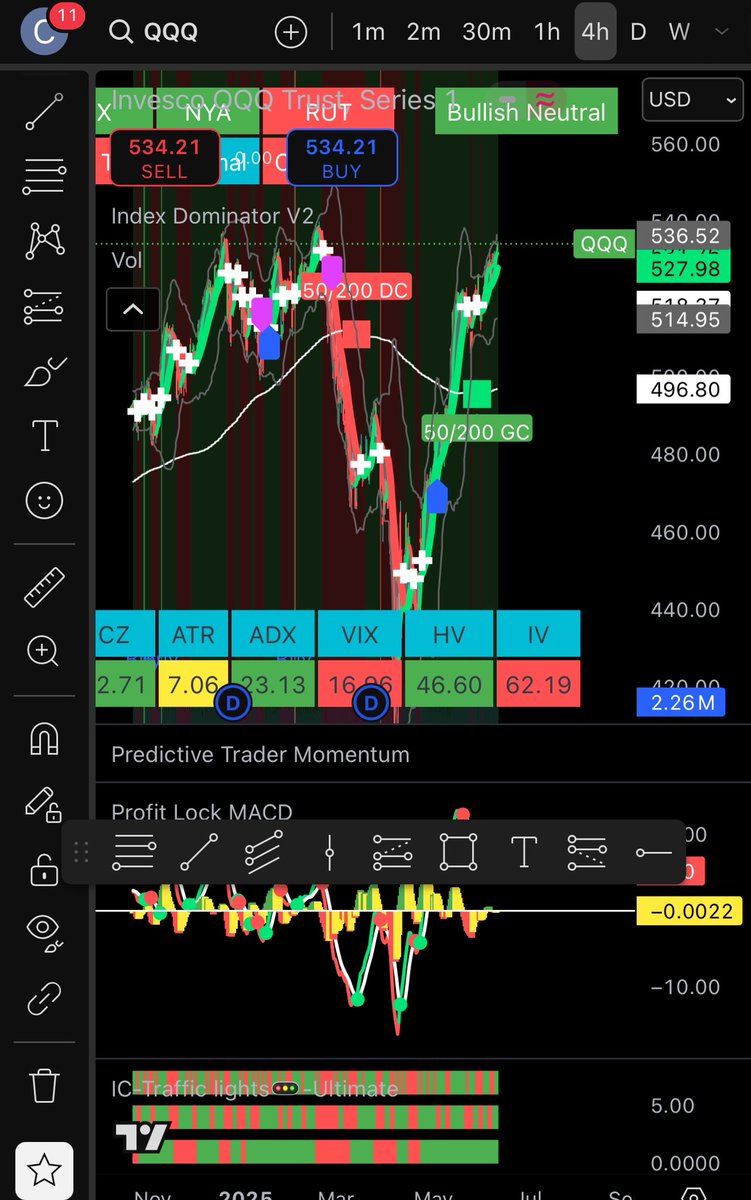
Task: Open the USD currency dropdown
Action: [x=694, y=99]
